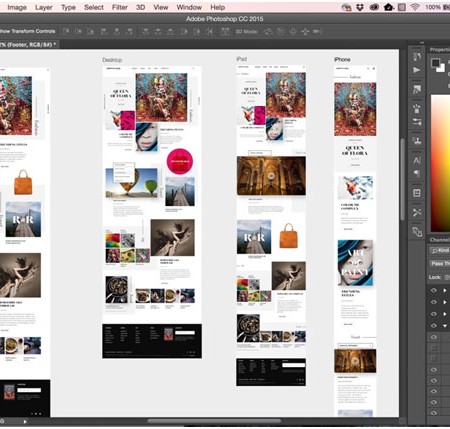The height and width of the screenshot is (429, 450).
Task: Open the Select menu
Action: point(94,7)
